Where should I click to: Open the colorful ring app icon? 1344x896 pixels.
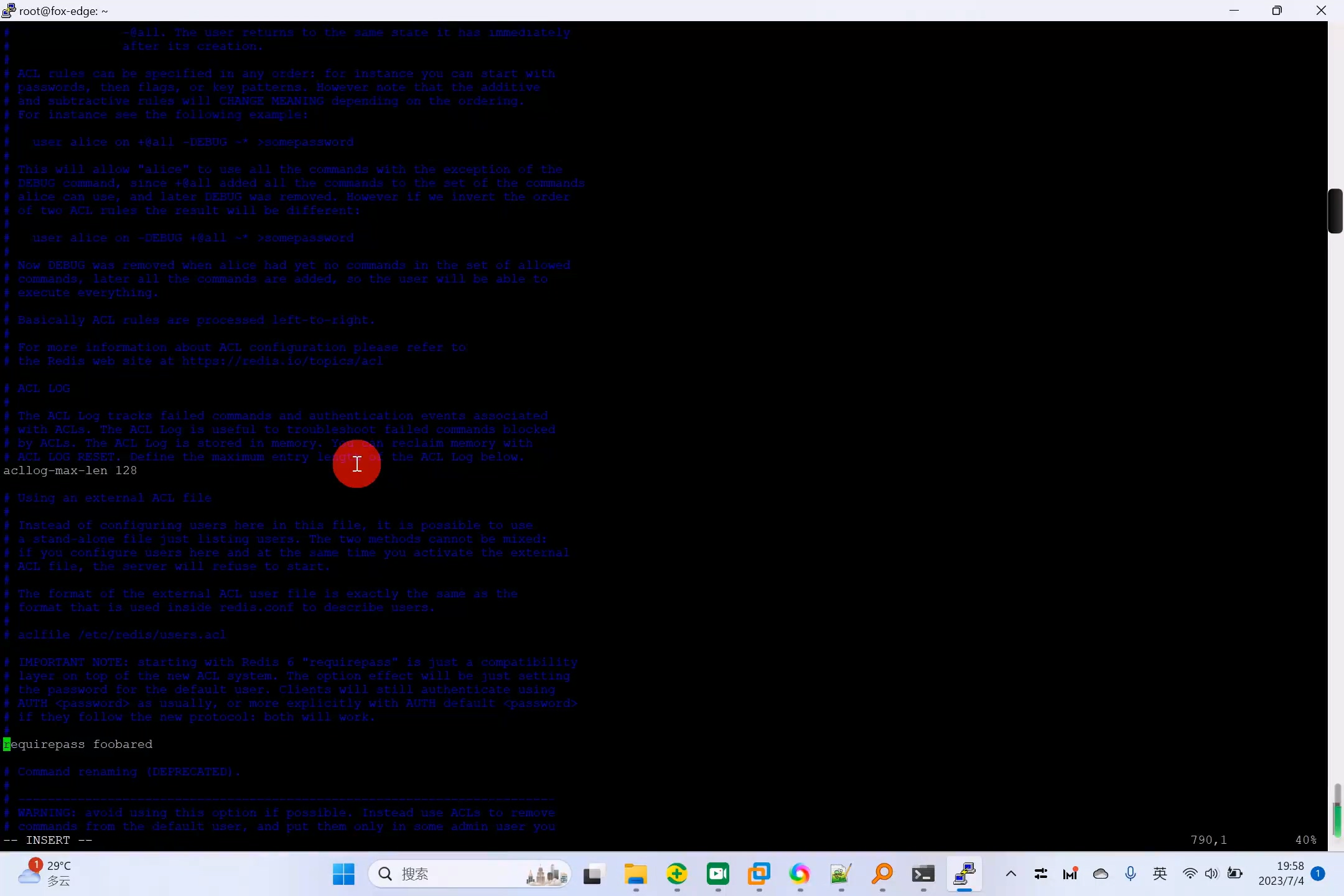point(800,874)
